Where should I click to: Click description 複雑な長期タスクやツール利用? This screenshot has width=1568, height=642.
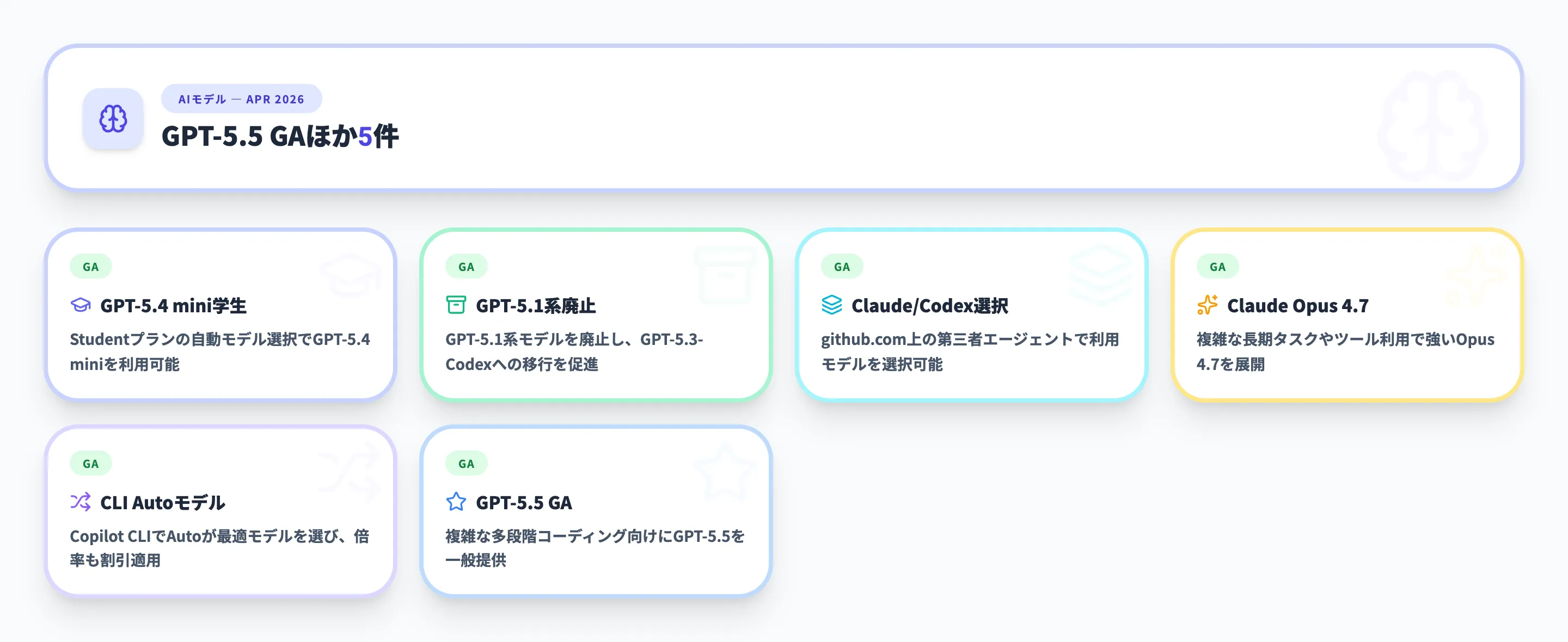1345,351
